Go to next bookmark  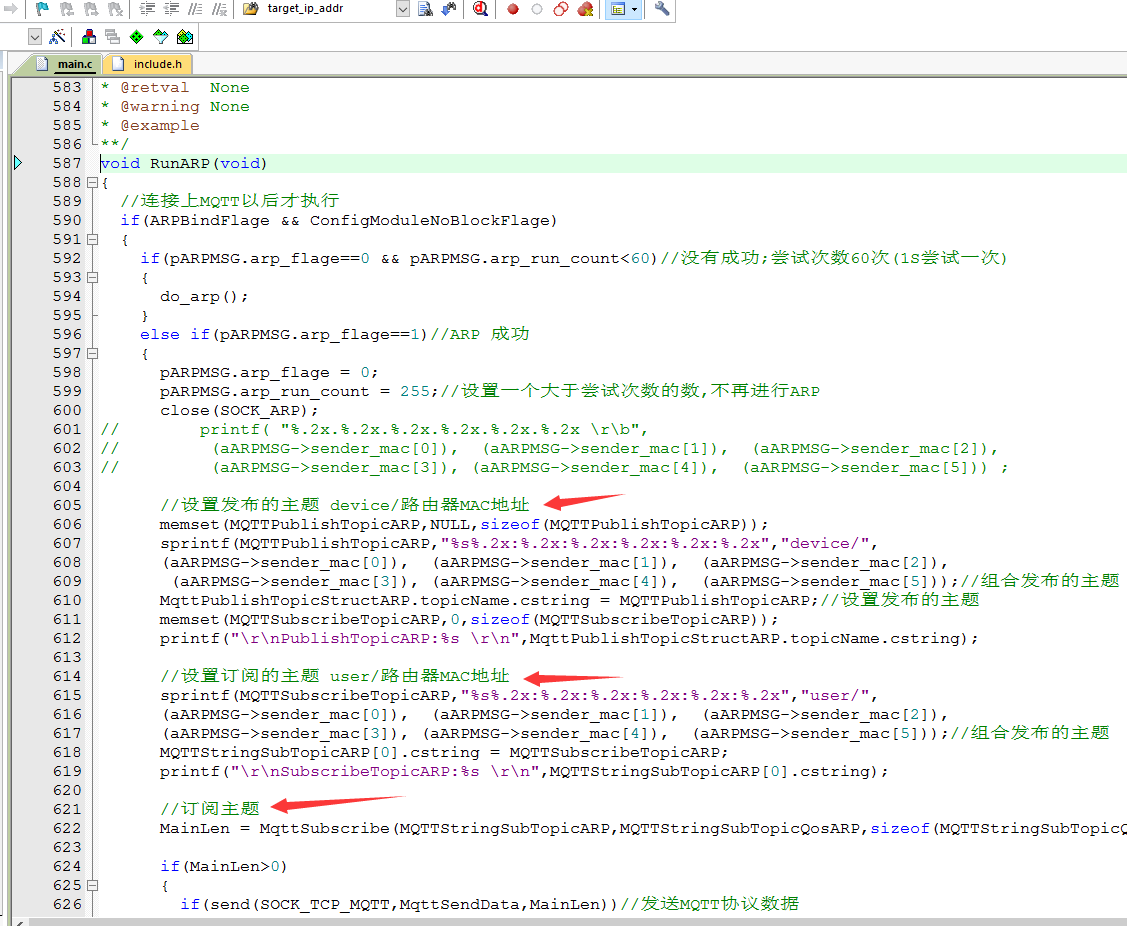pyautogui.click(x=91, y=9)
